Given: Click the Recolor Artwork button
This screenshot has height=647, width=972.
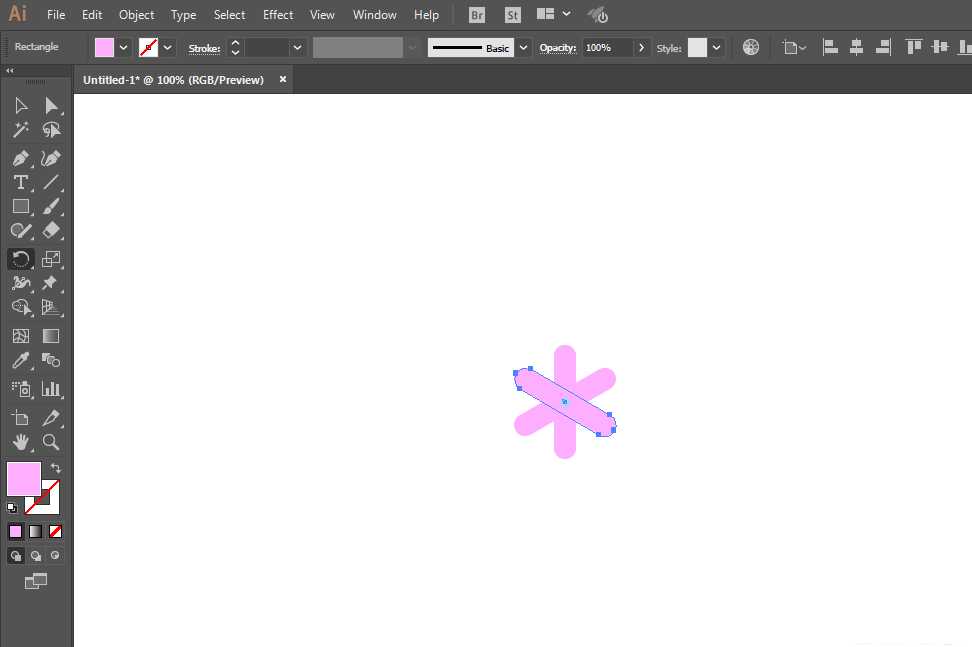Looking at the screenshot, I should tap(751, 48).
